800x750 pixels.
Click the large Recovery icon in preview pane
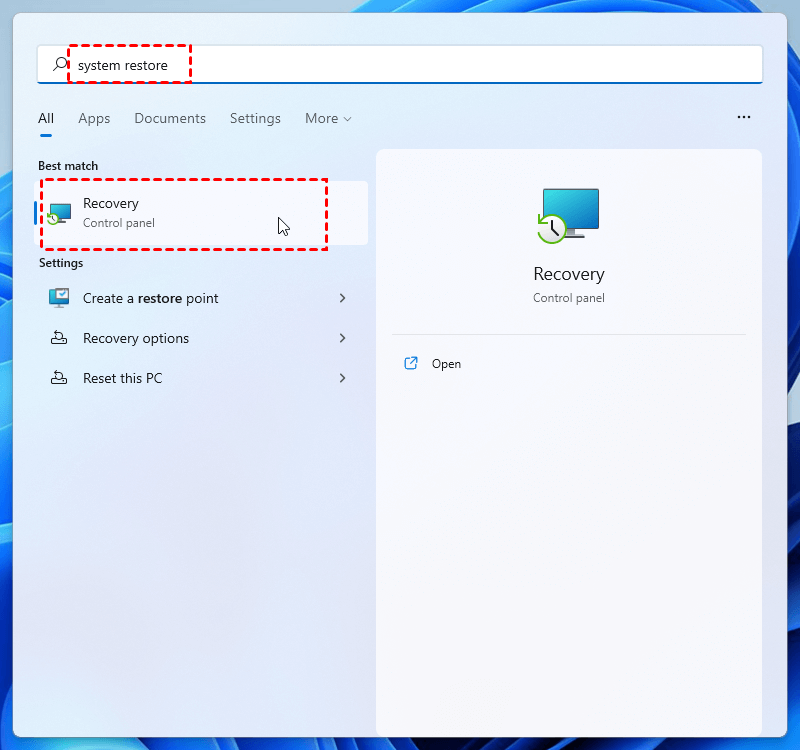tap(568, 216)
